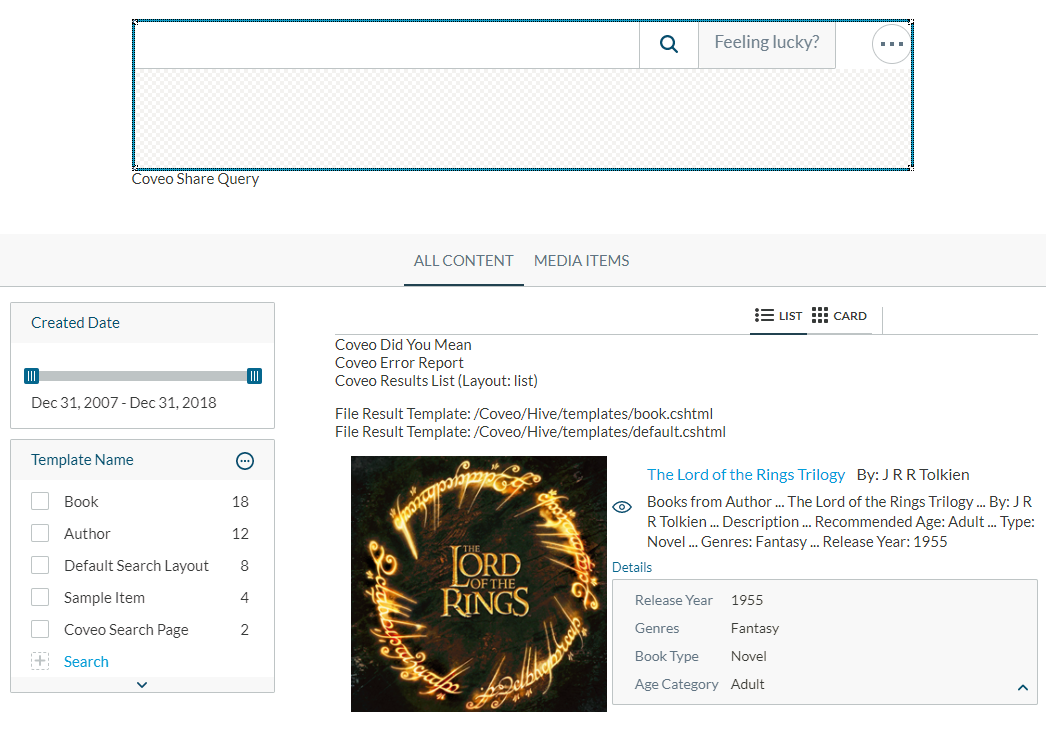The height and width of the screenshot is (742, 1046).
Task: Click the plus icon beside facet Search
Action: [x=40, y=661]
